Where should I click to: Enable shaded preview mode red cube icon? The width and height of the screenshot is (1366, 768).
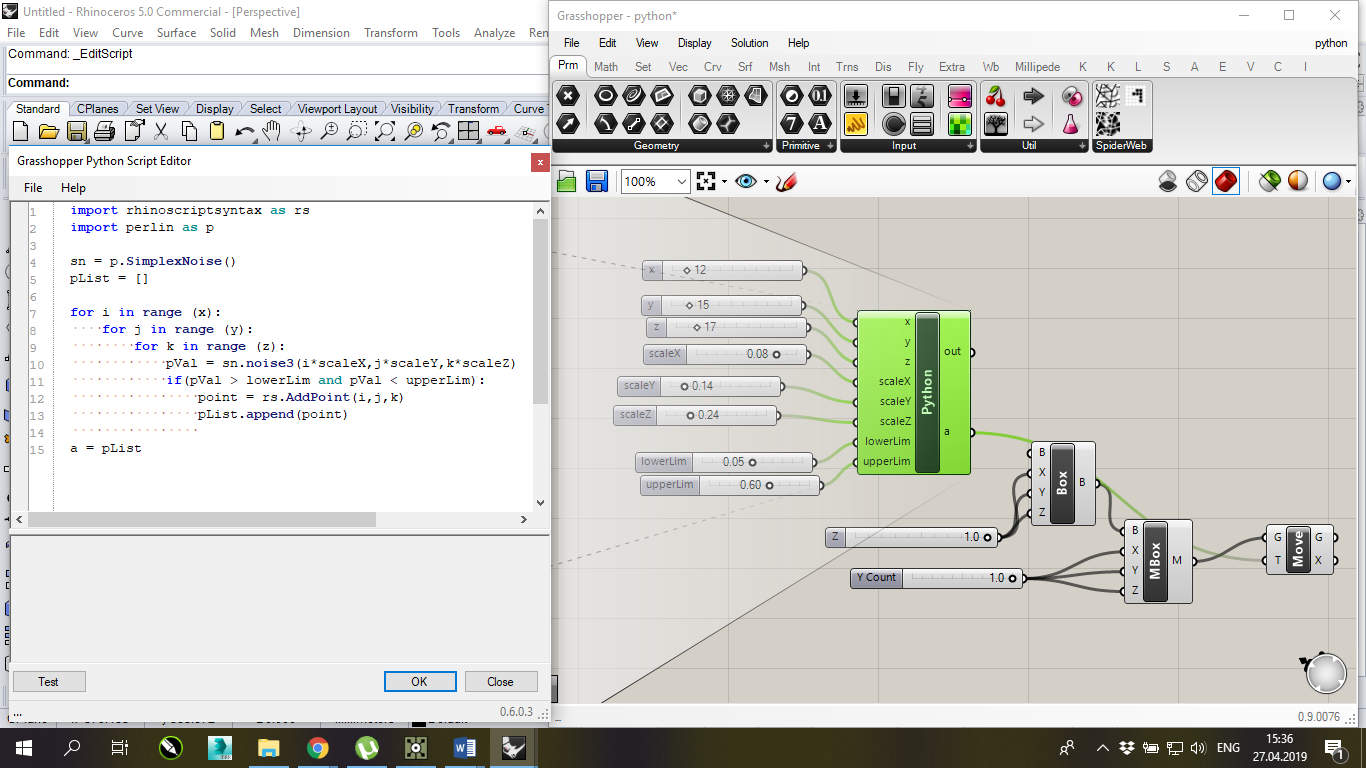[x=1225, y=181]
